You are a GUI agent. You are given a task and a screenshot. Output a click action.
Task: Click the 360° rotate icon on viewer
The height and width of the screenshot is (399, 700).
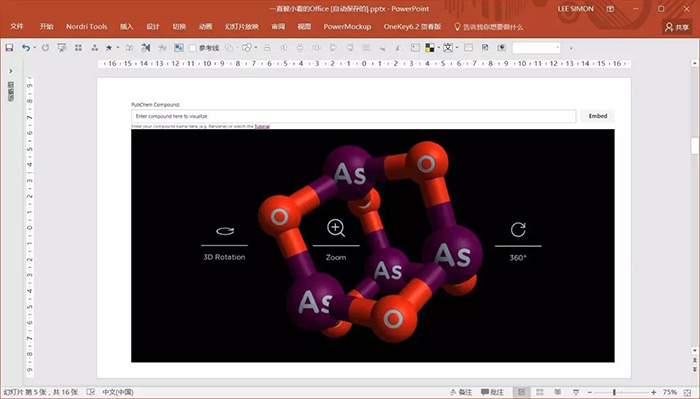(x=518, y=230)
